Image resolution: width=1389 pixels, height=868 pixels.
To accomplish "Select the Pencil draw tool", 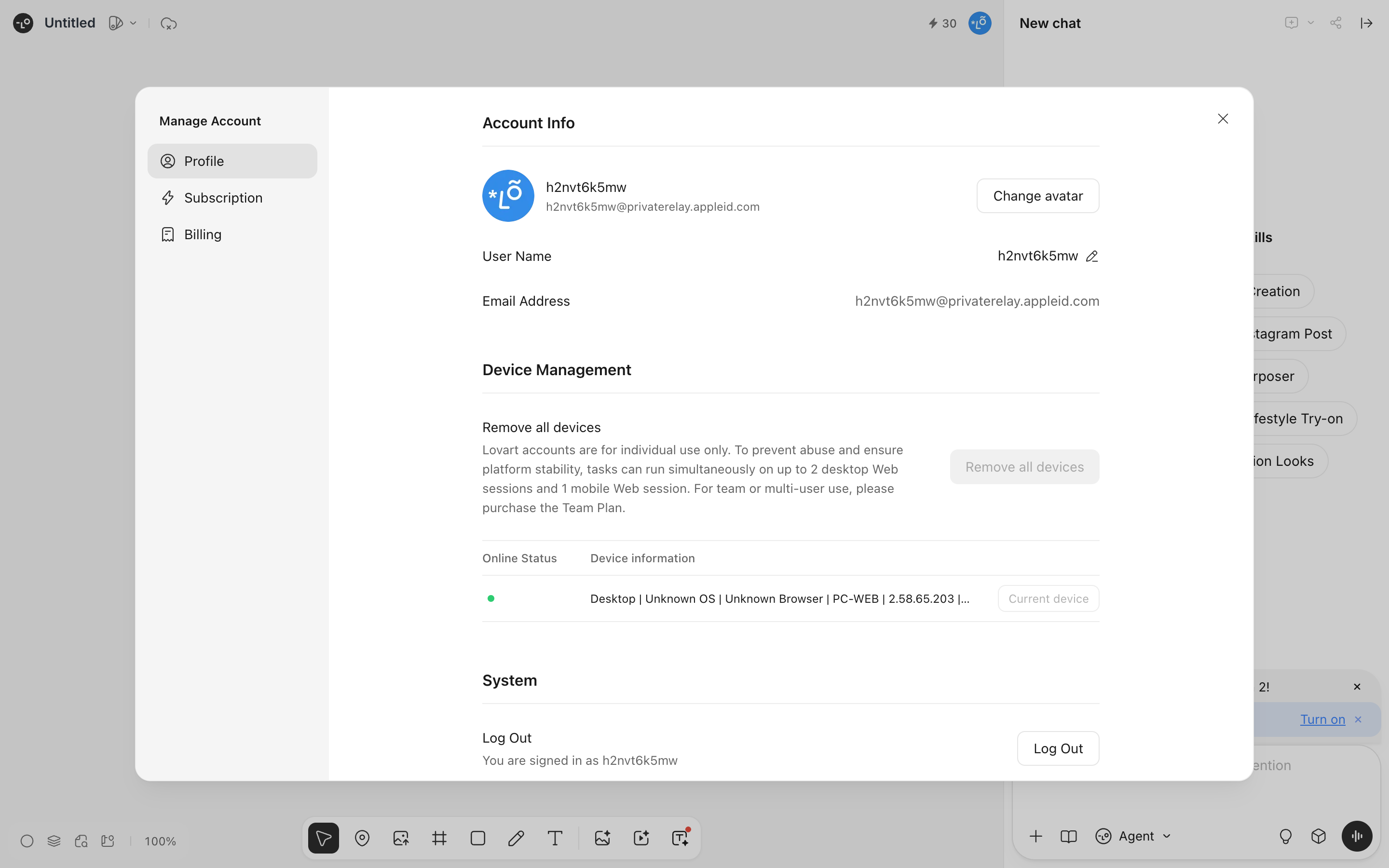I will point(516,838).
